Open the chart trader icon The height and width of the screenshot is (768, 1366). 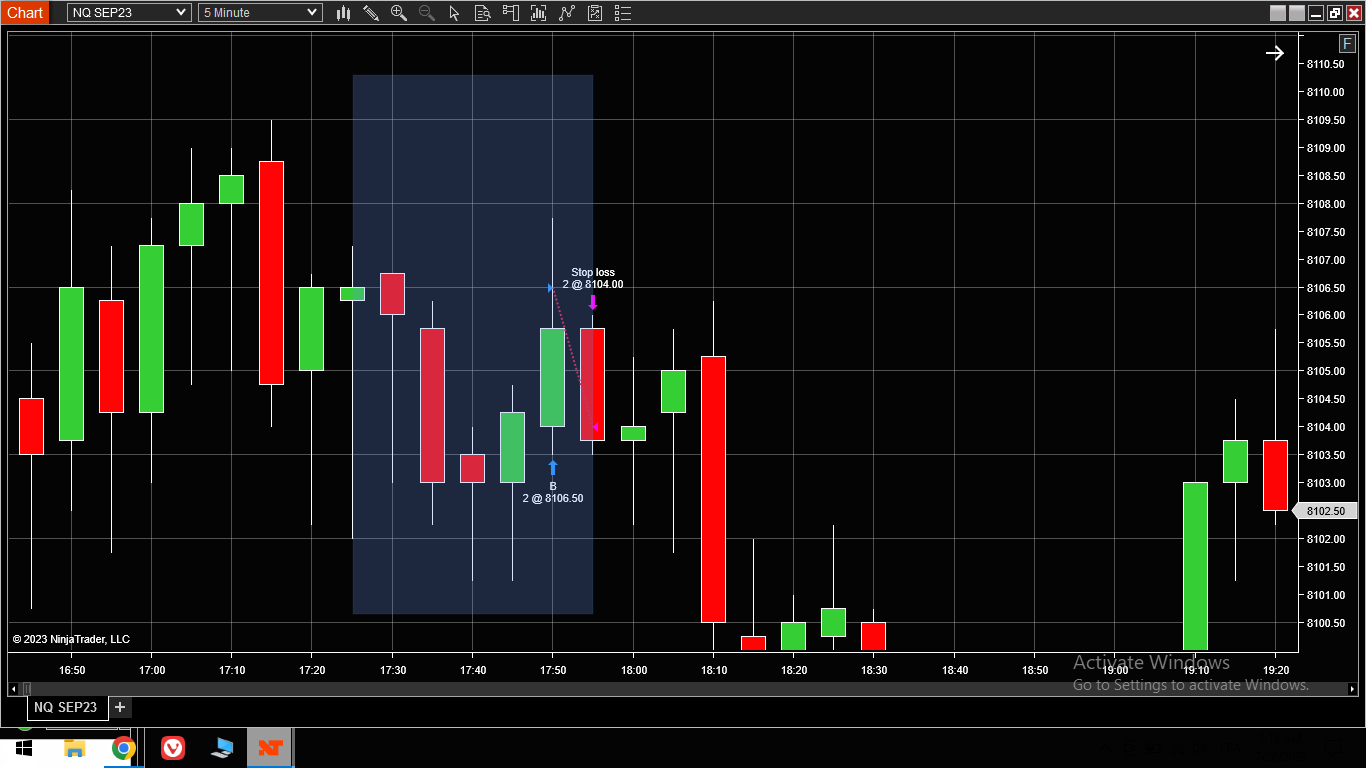point(510,13)
